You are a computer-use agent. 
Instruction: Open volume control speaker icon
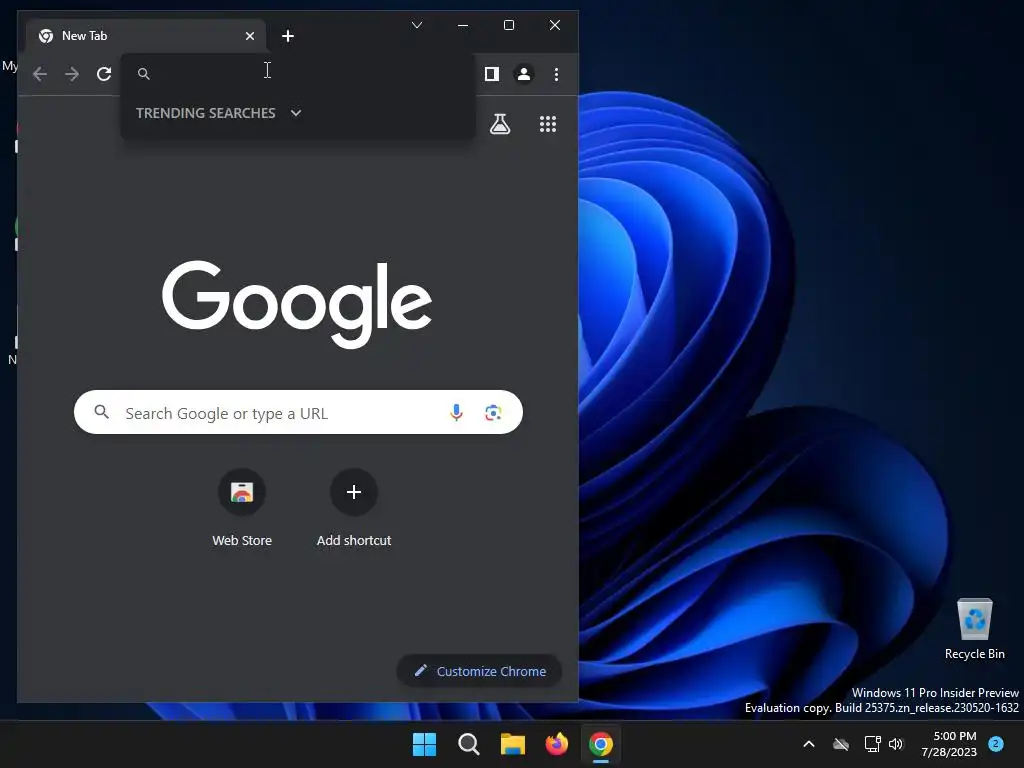[x=896, y=744]
